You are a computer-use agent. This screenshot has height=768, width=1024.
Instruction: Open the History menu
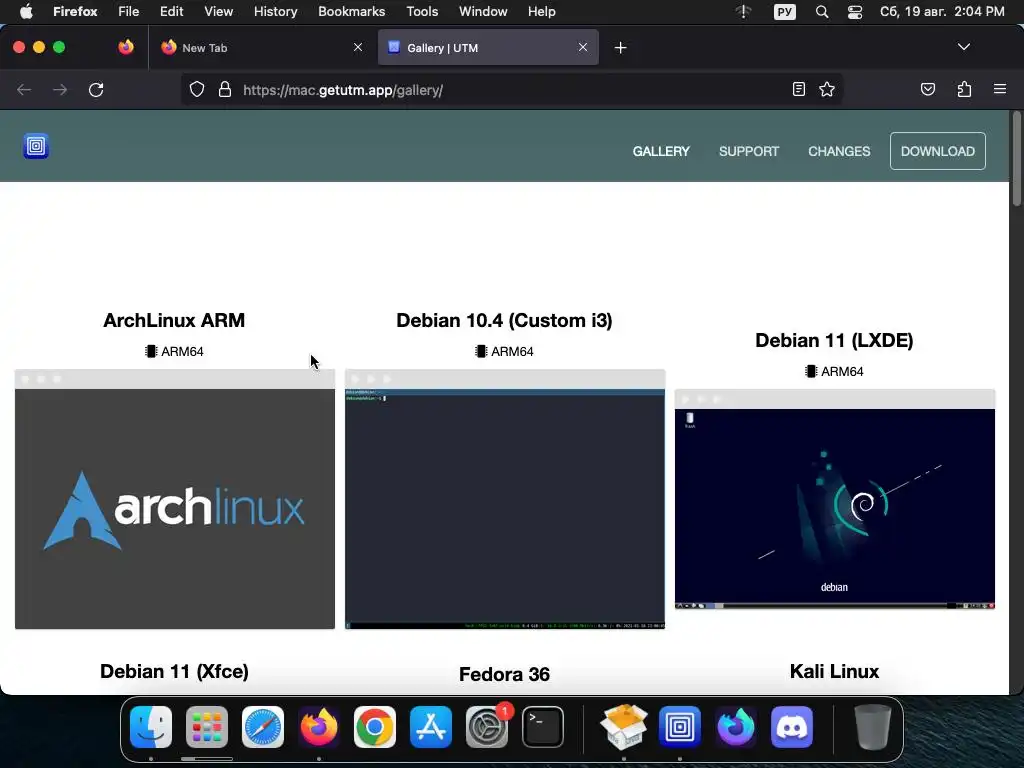[275, 12]
